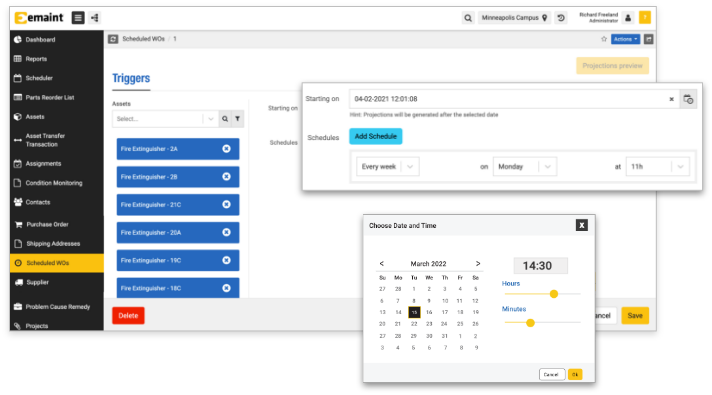
Task: Open the hamburger menu icon
Action: pos(78,18)
